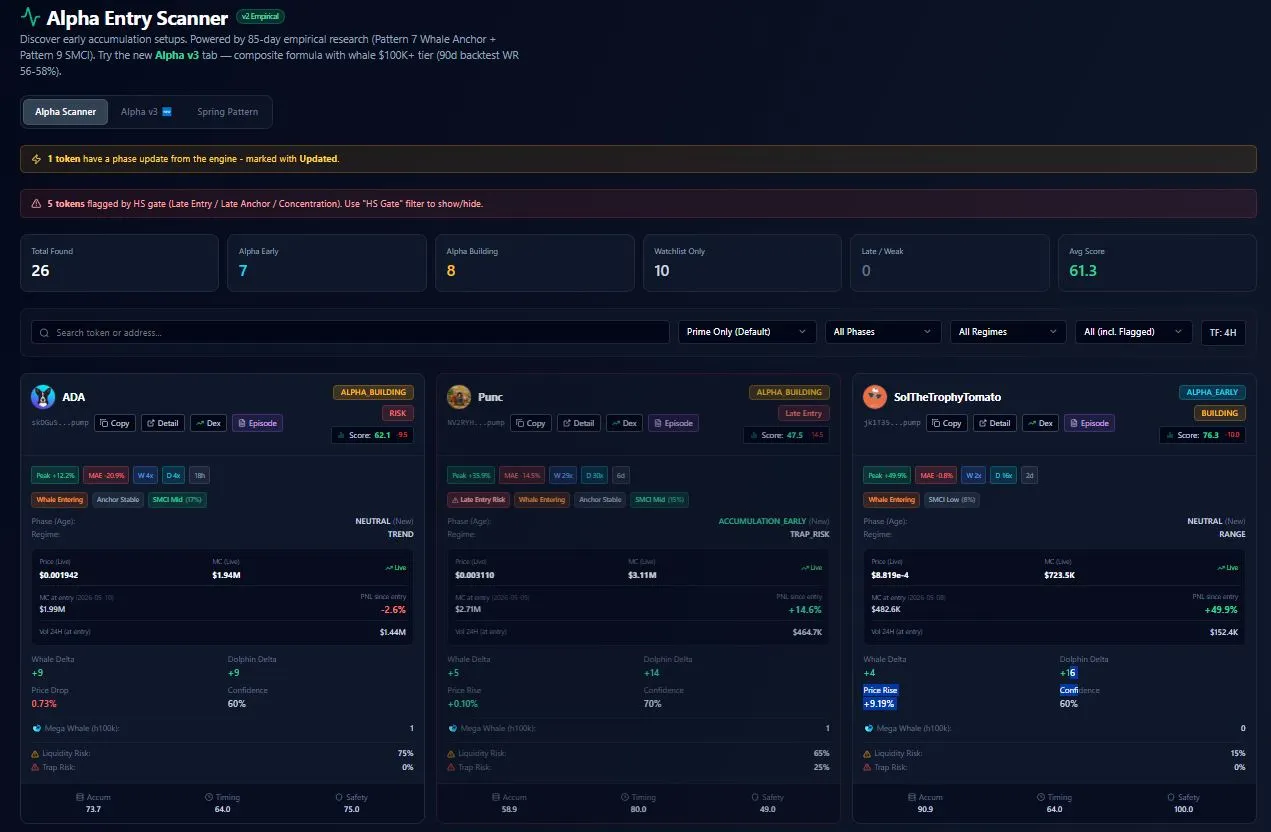Screen dimensions: 1271x832
Task: Click the Peak +49.9% tag on SolTheTrophyTomato
Action: click(x=887, y=476)
